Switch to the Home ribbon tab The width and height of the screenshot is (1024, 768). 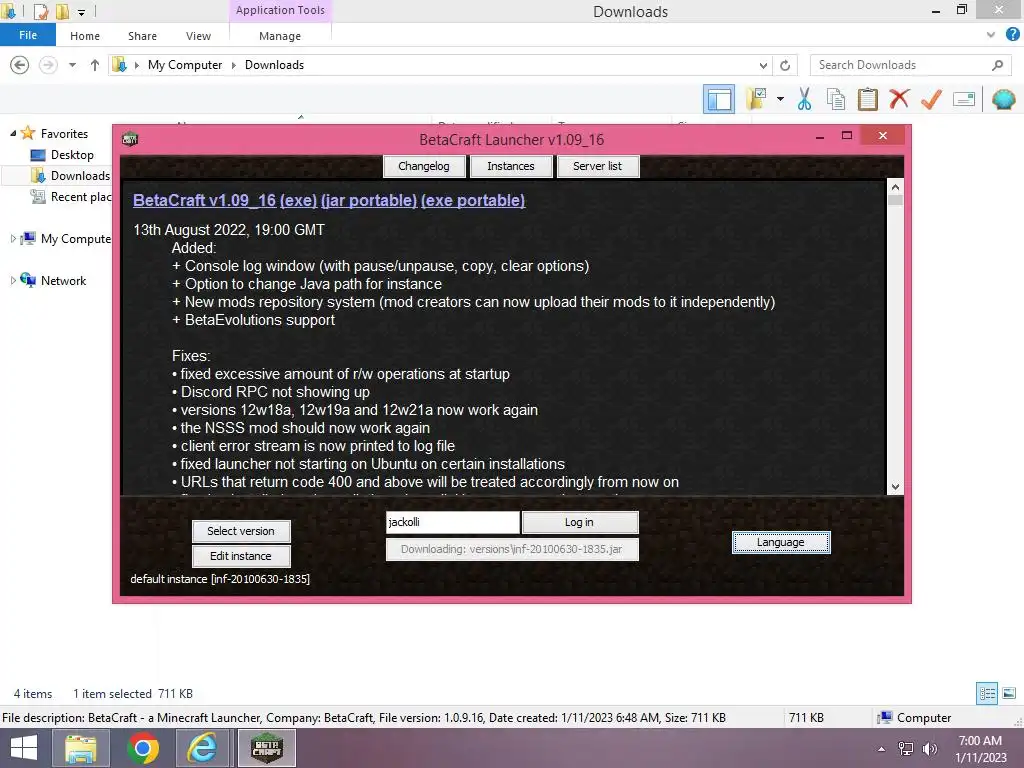tap(85, 36)
